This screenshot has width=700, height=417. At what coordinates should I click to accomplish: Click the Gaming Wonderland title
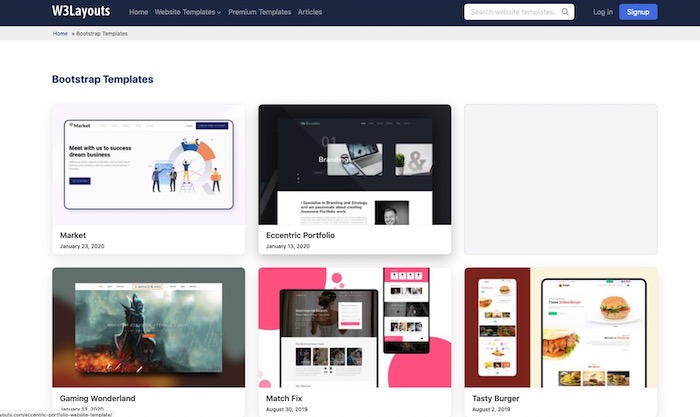[97, 398]
